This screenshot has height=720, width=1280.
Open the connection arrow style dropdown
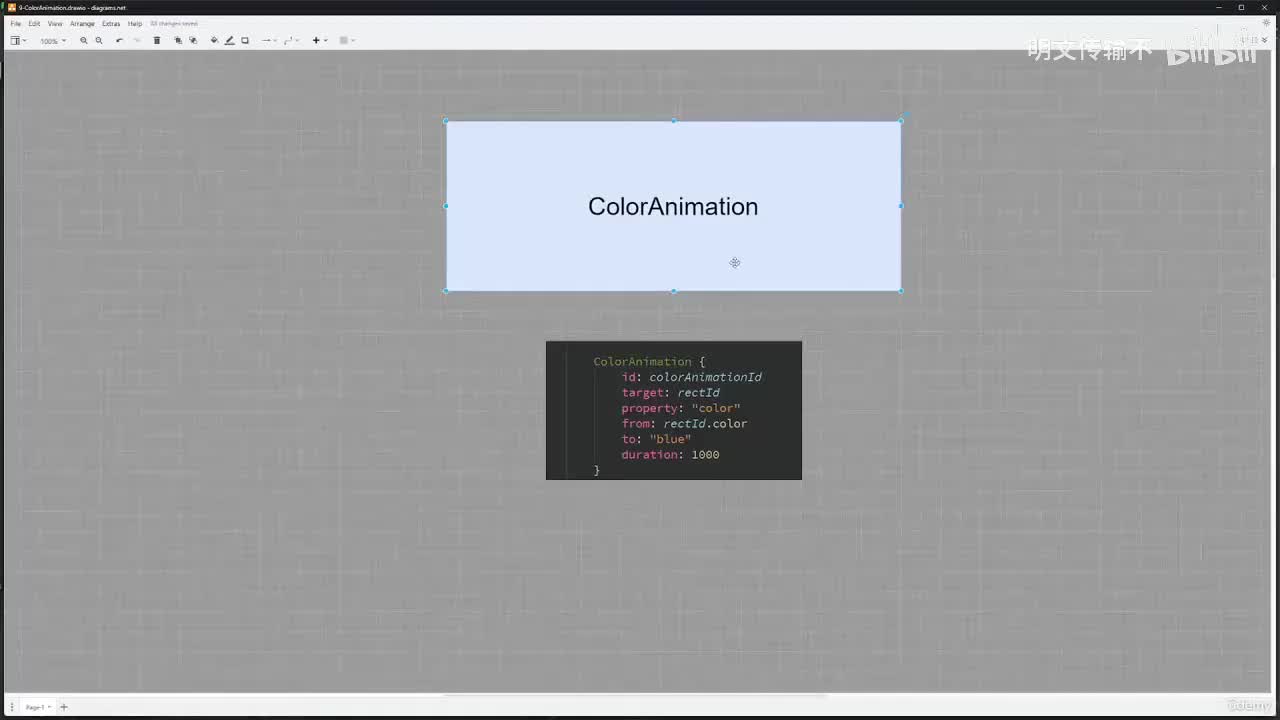point(269,41)
